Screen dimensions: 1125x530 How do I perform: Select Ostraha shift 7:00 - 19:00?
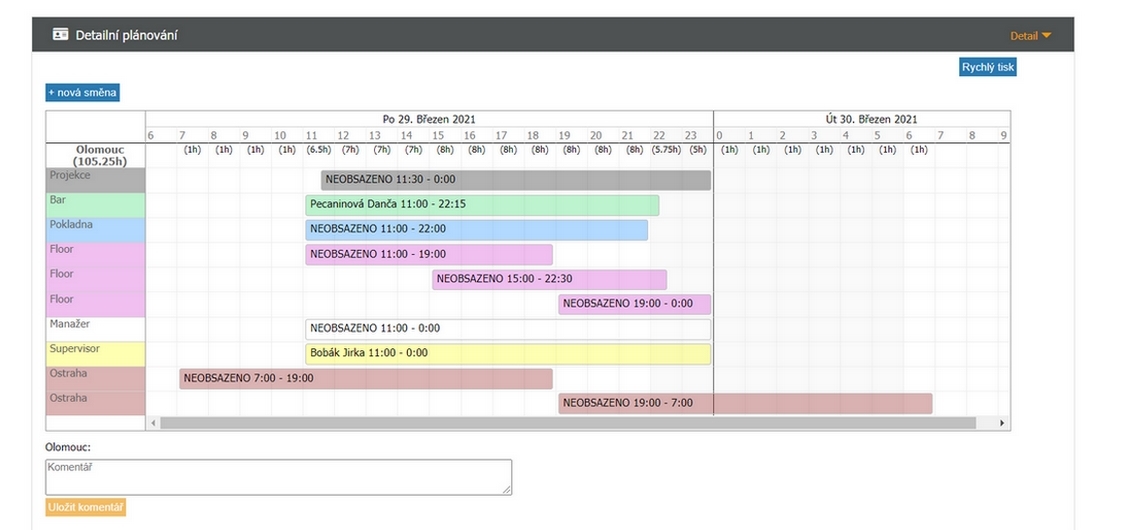(x=366, y=379)
